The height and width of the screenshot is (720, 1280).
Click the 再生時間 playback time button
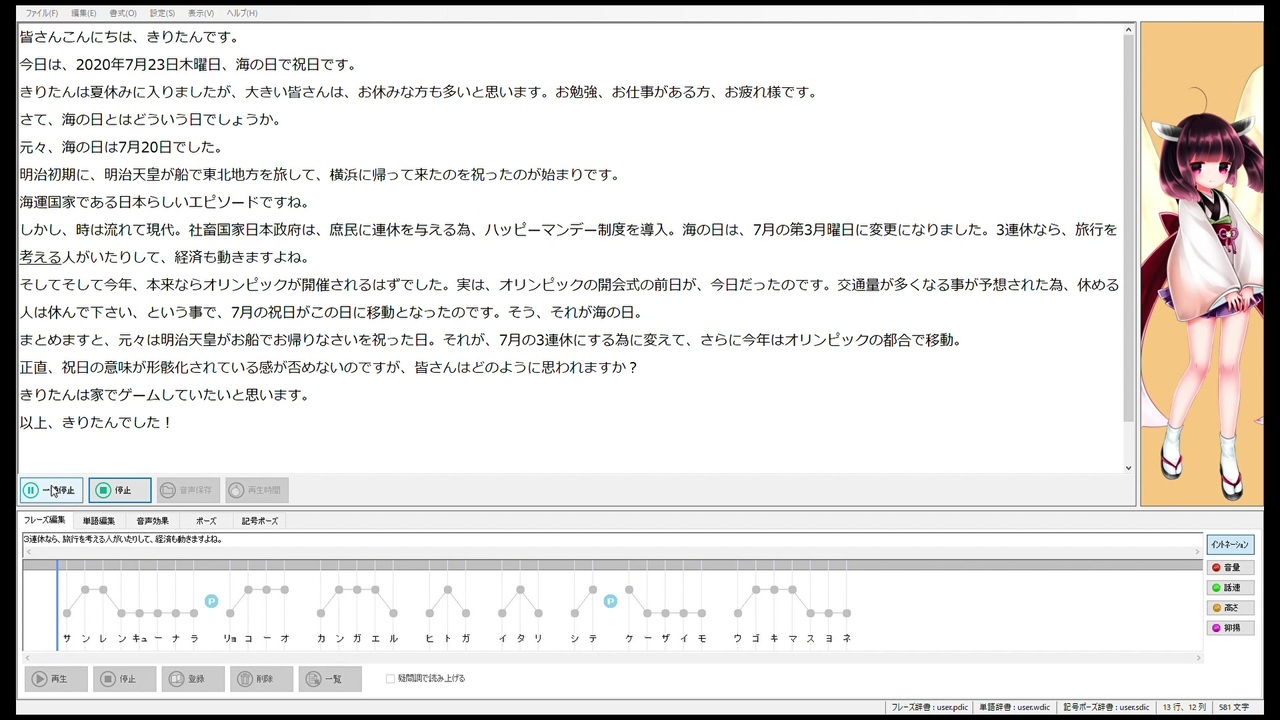point(256,490)
